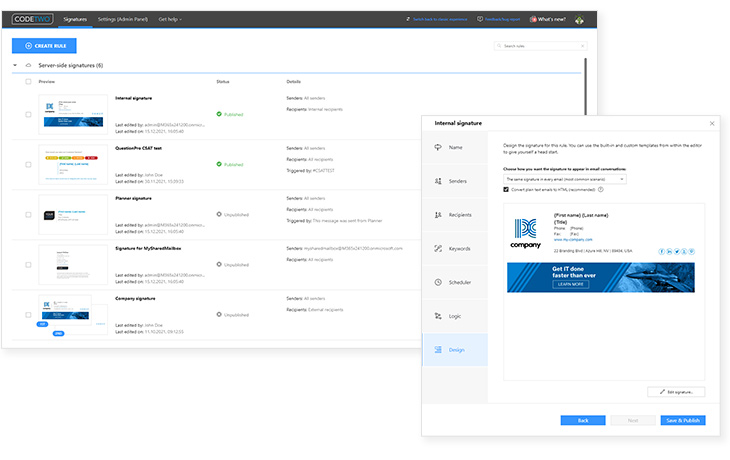730x460 pixels.
Task: Switch back to classic experience link
Action: [437, 19]
